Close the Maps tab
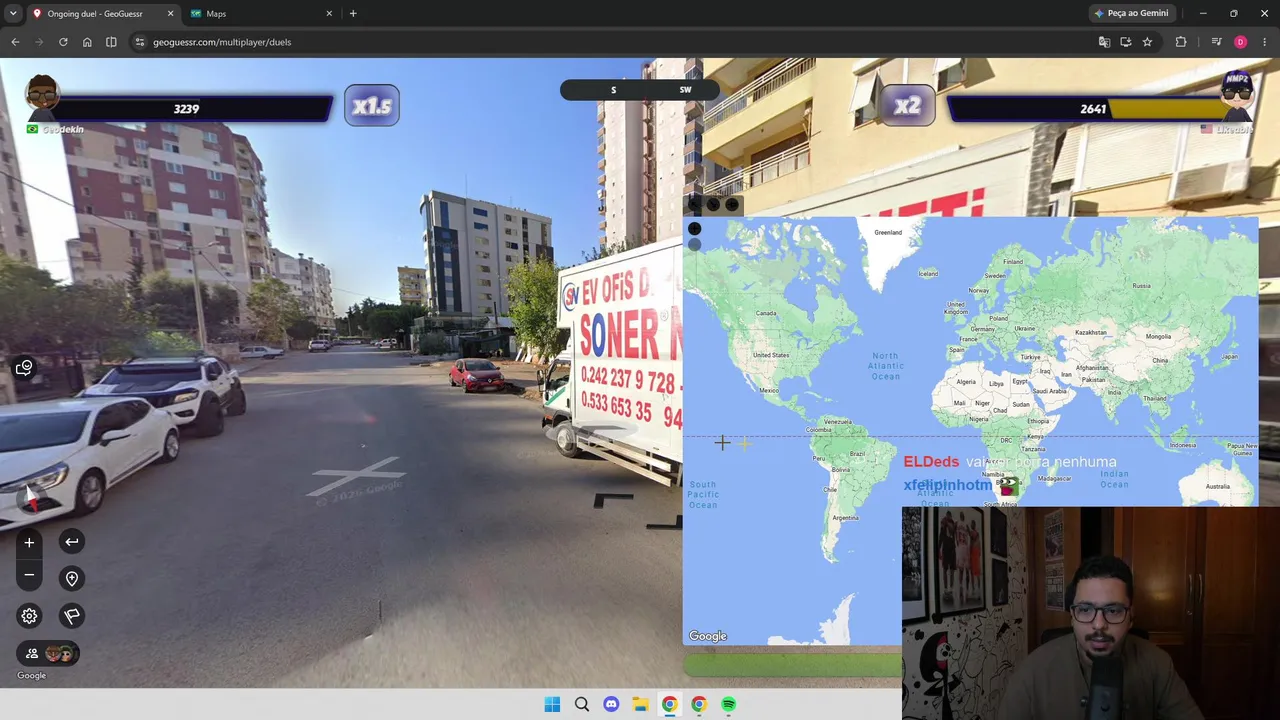1280x720 pixels. (329, 14)
